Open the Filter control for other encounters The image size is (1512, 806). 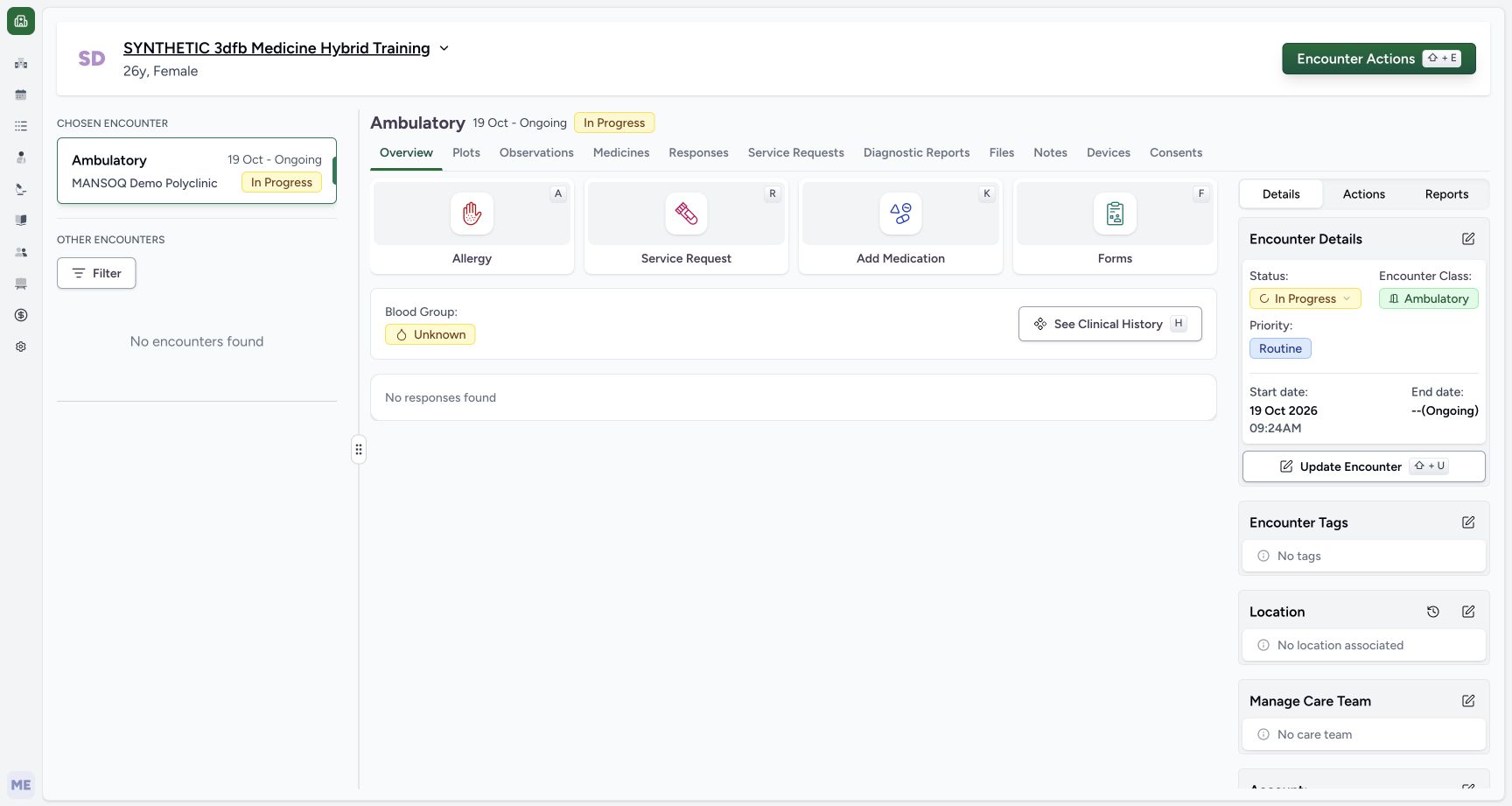pyautogui.click(x=96, y=273)
